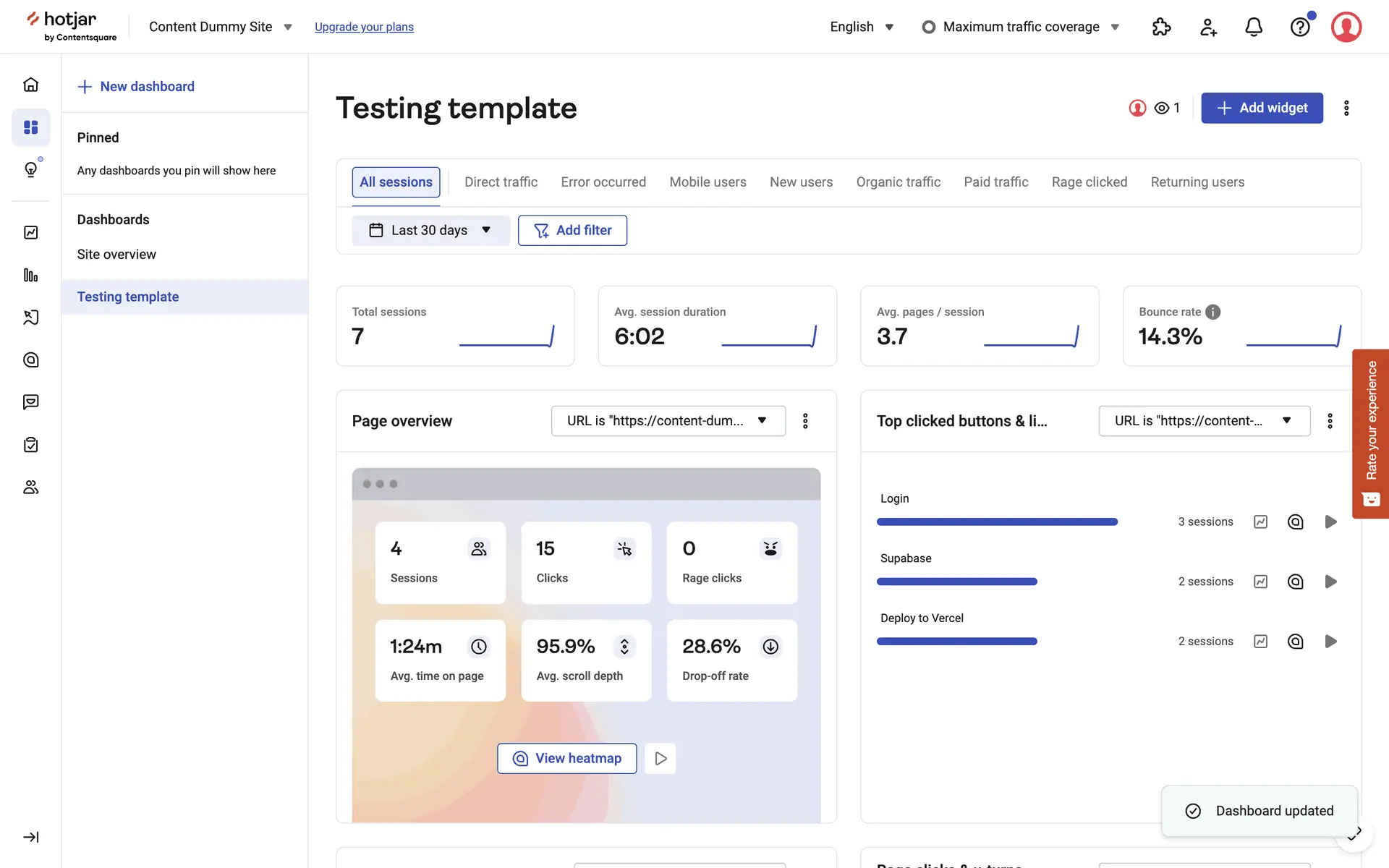
Task: Open the Recordings sidebar icon
Action: pos(30,317)
